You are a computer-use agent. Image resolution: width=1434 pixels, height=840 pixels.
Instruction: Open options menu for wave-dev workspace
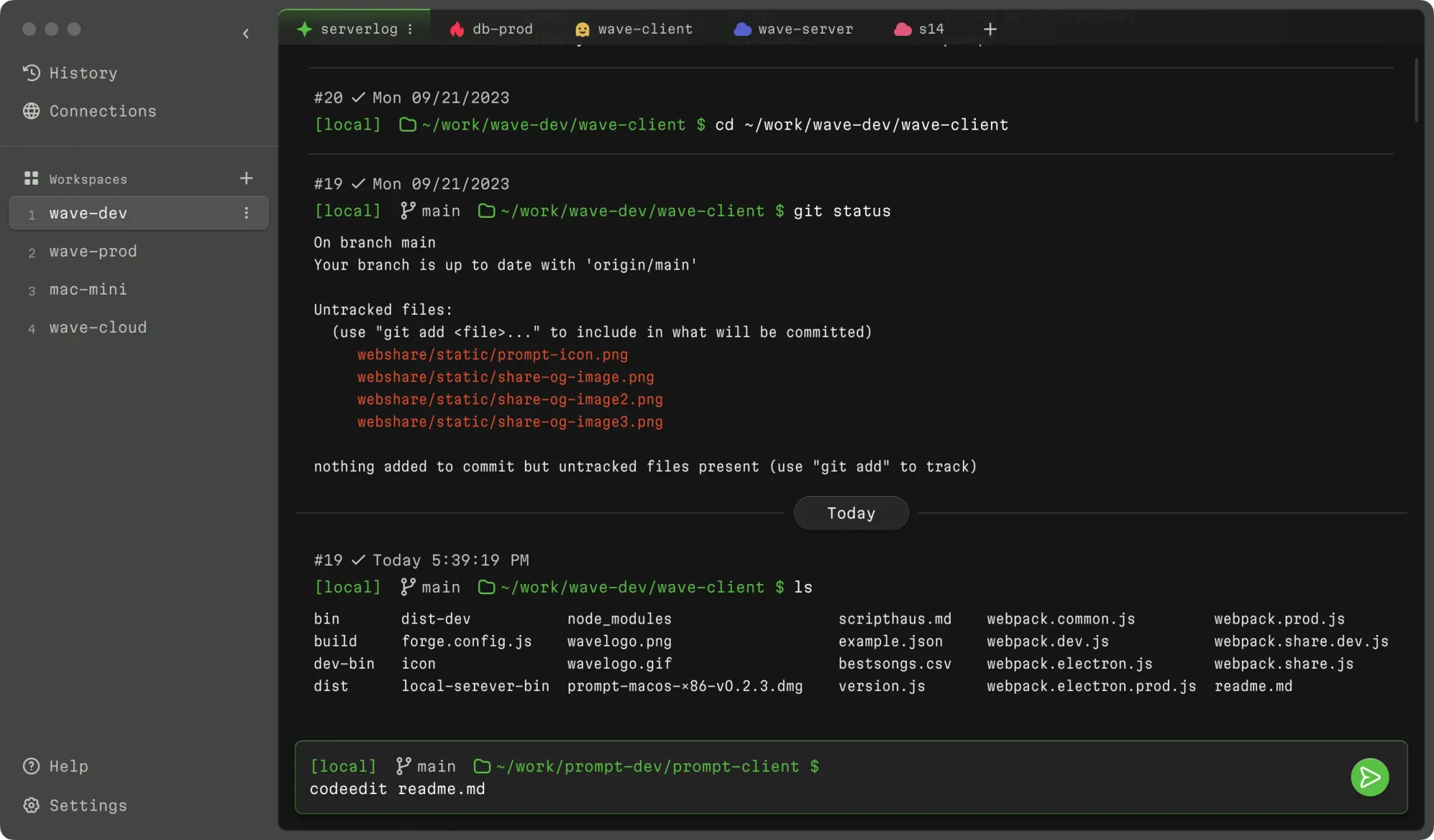[247, 213]
